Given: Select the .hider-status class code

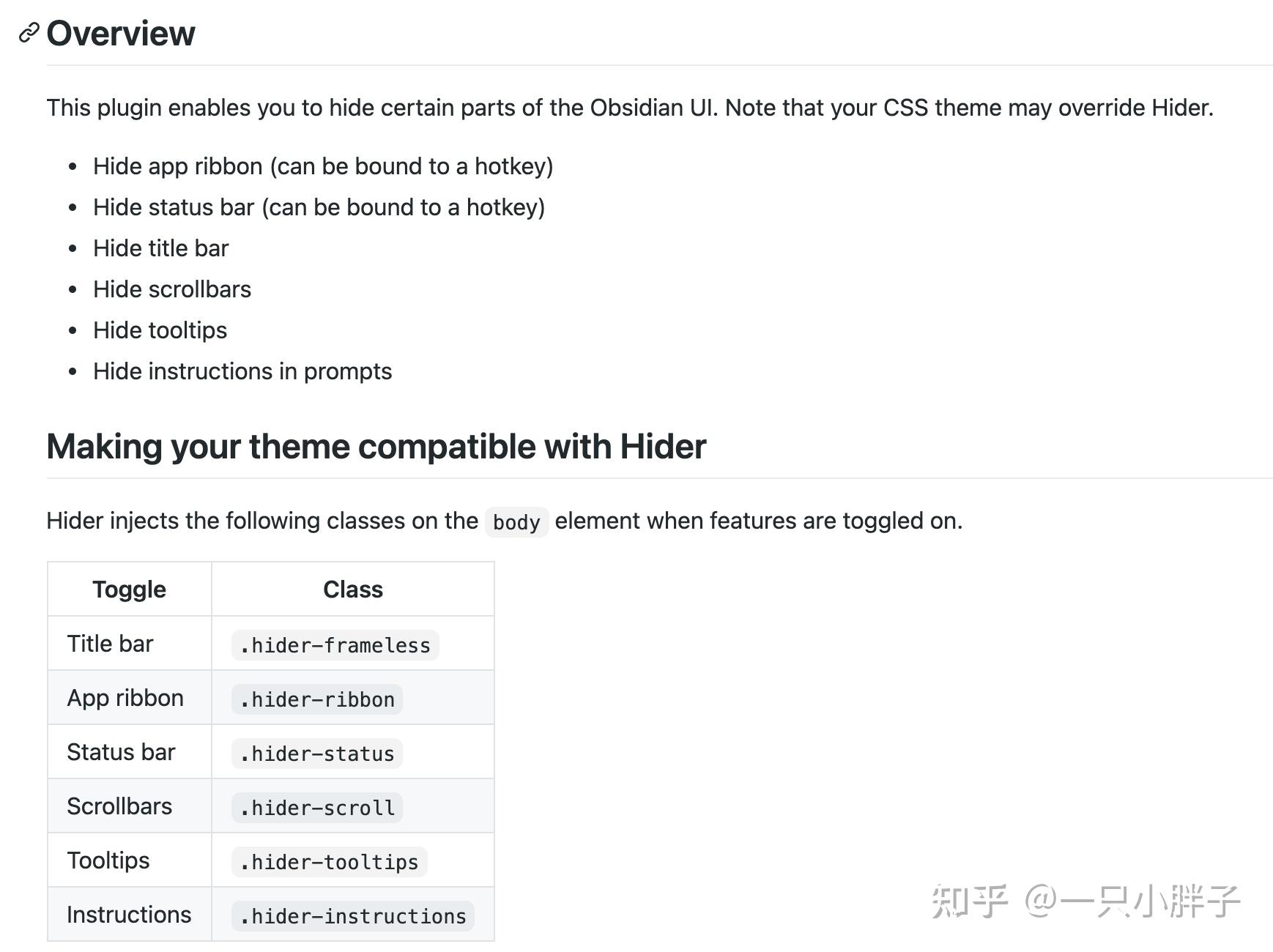Looking at the screenshot, I should [x=317, y=754].
